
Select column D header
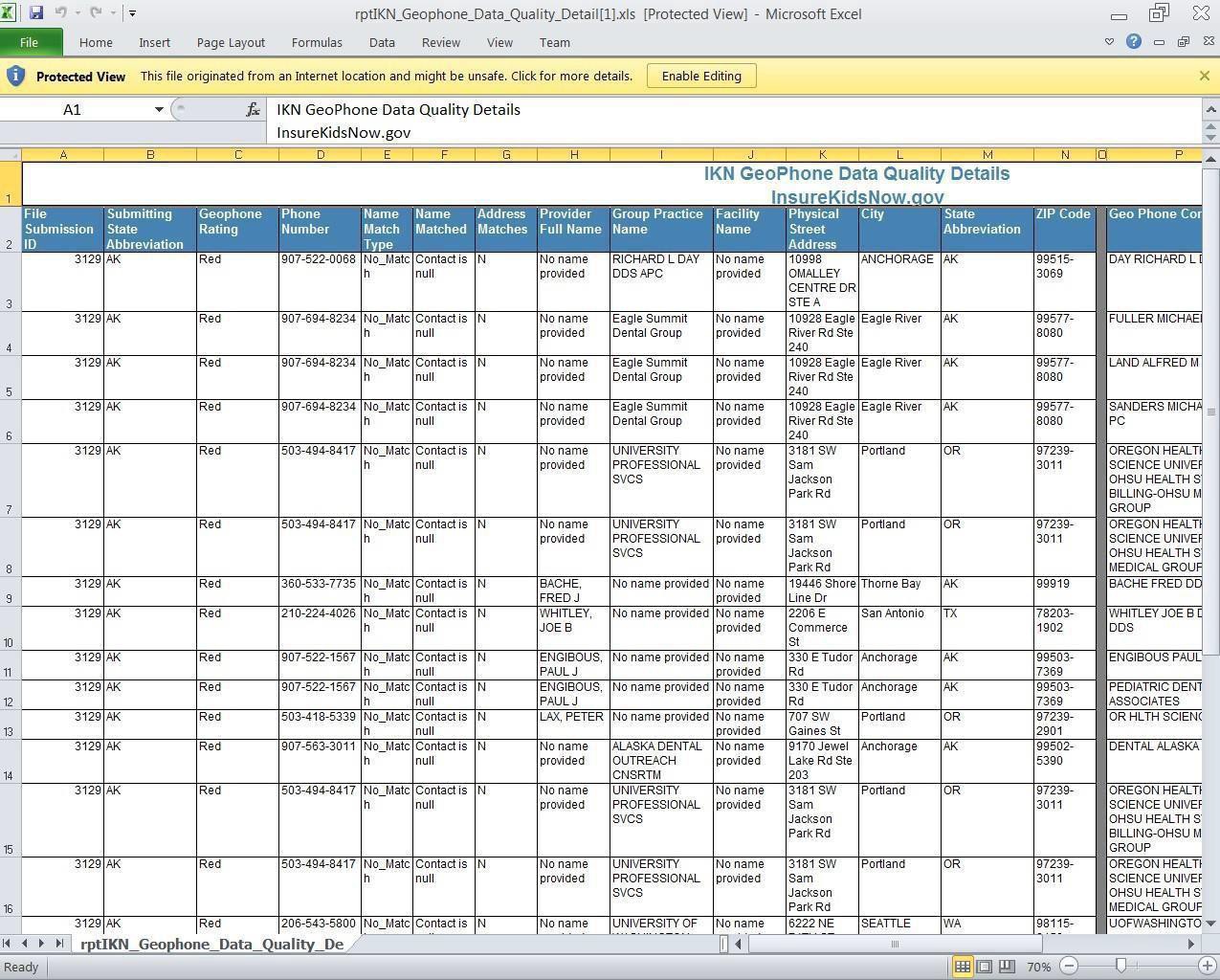coord(320,154)
